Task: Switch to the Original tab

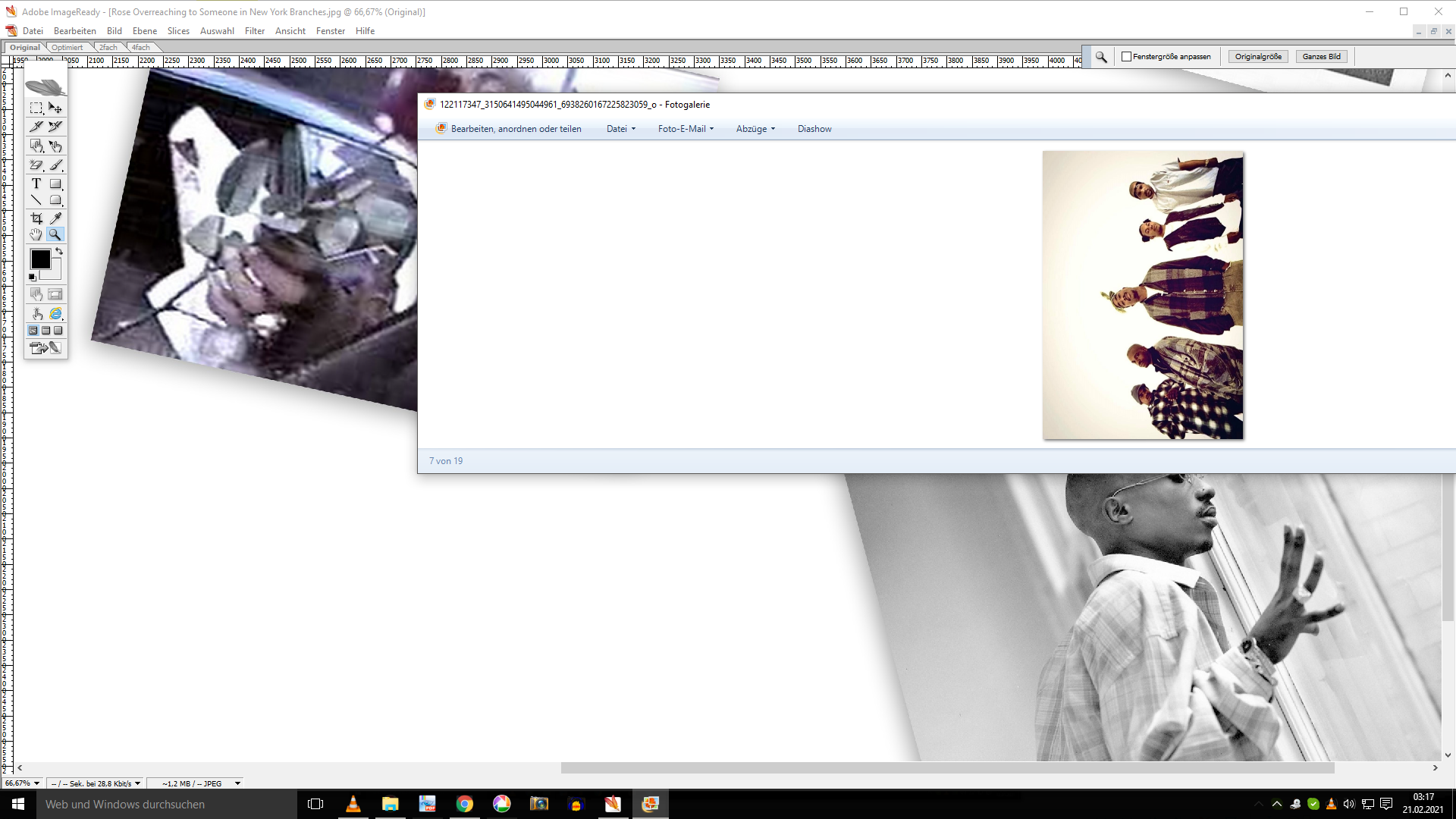Action: pyautogui.click(x=25, y=47)
